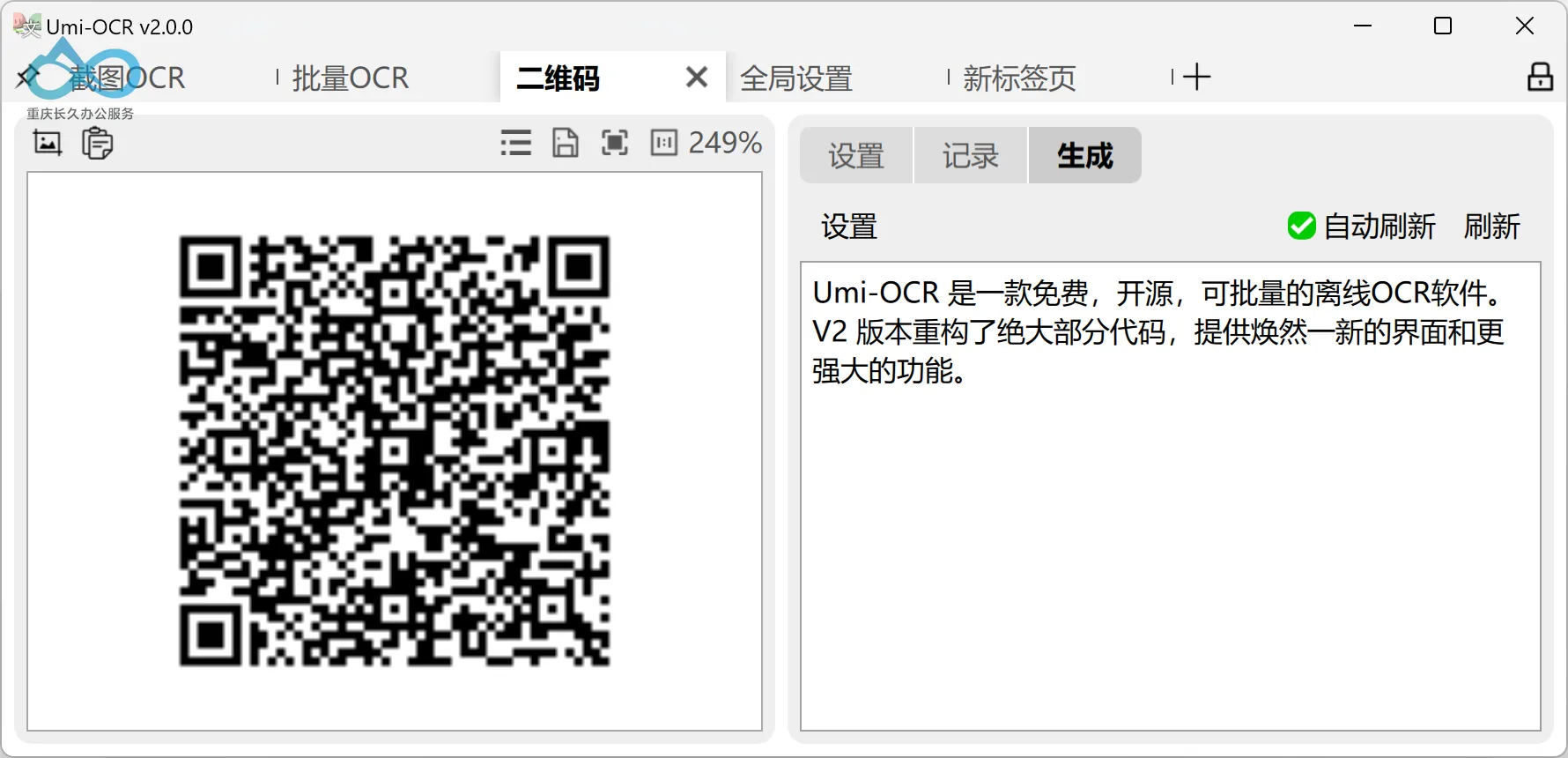Click into the QR text input box
Image resolution: width=1568 pixels, height=758 pixels.
[x=1170, y=495]
